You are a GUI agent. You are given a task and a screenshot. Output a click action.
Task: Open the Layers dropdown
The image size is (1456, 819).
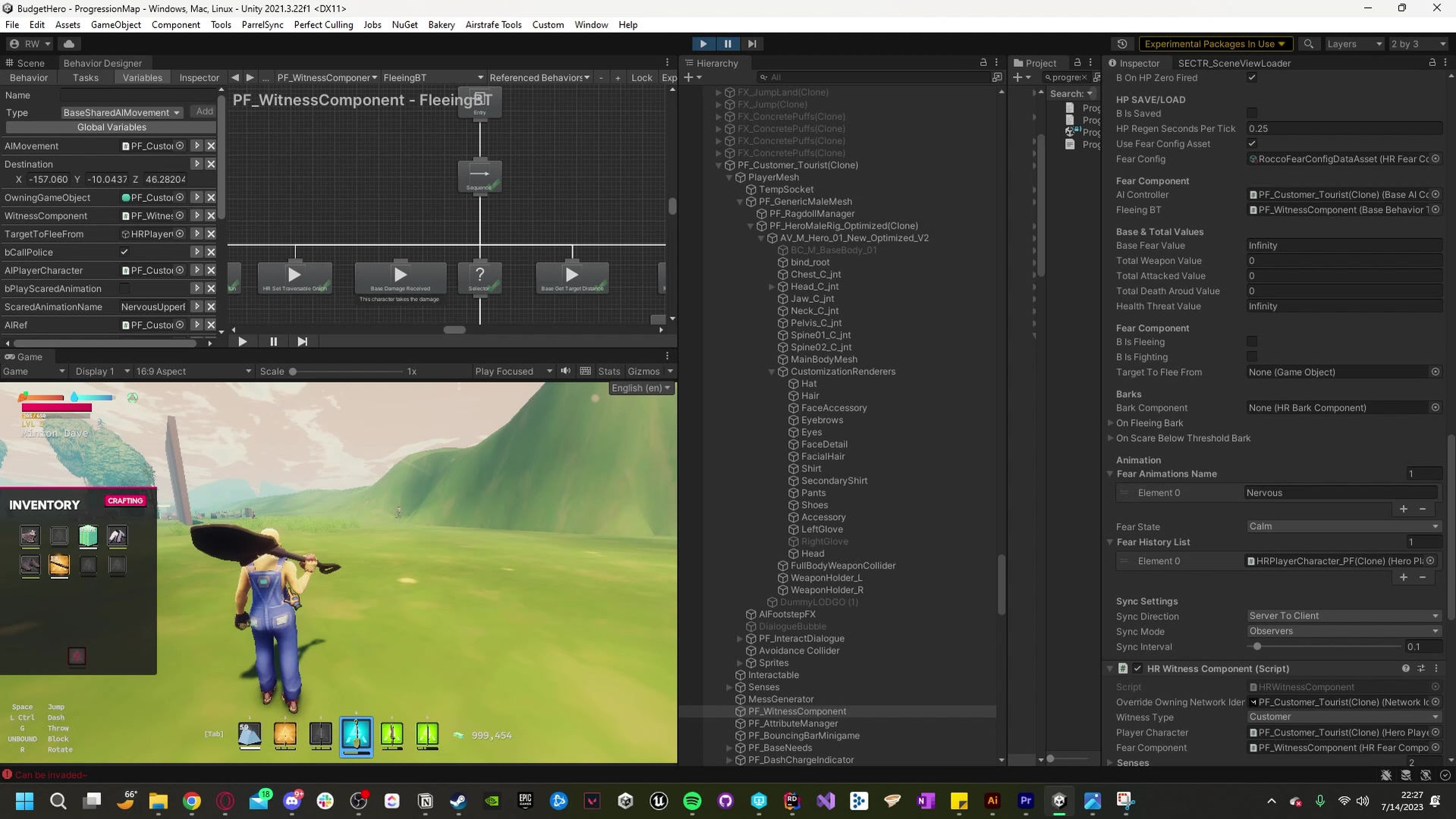(1354, 44)
